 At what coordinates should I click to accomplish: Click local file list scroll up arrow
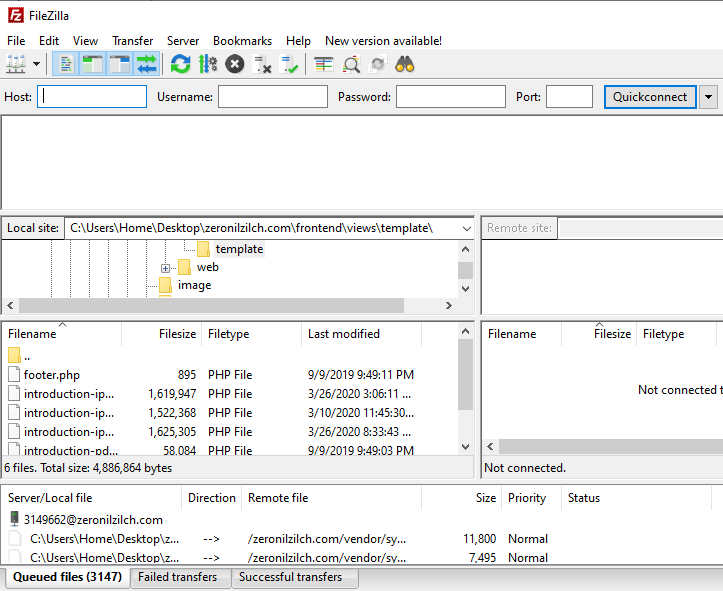(x=466, y=331)
